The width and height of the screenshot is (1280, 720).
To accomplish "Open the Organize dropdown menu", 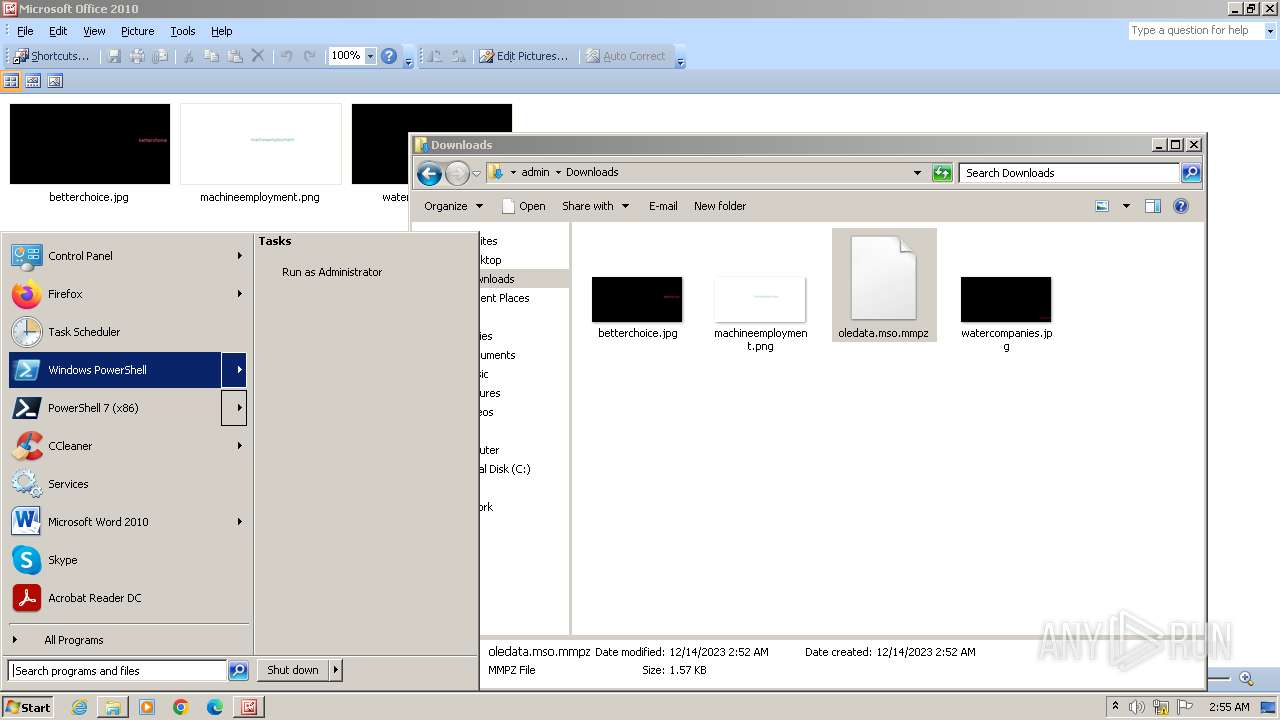I will (x=453, y=206).
